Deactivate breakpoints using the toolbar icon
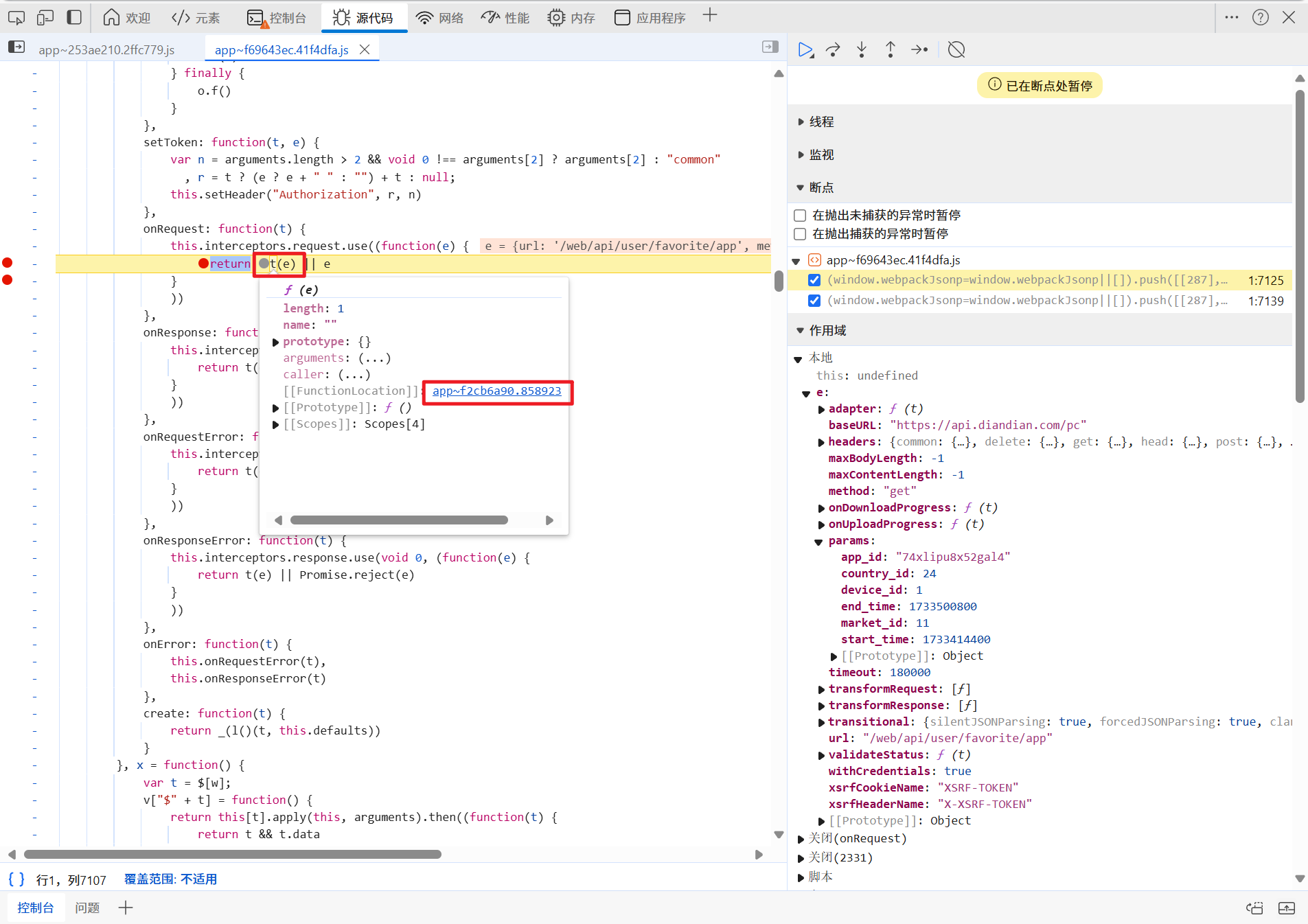This screenshot has width=1308, height=924. [956, 49]
